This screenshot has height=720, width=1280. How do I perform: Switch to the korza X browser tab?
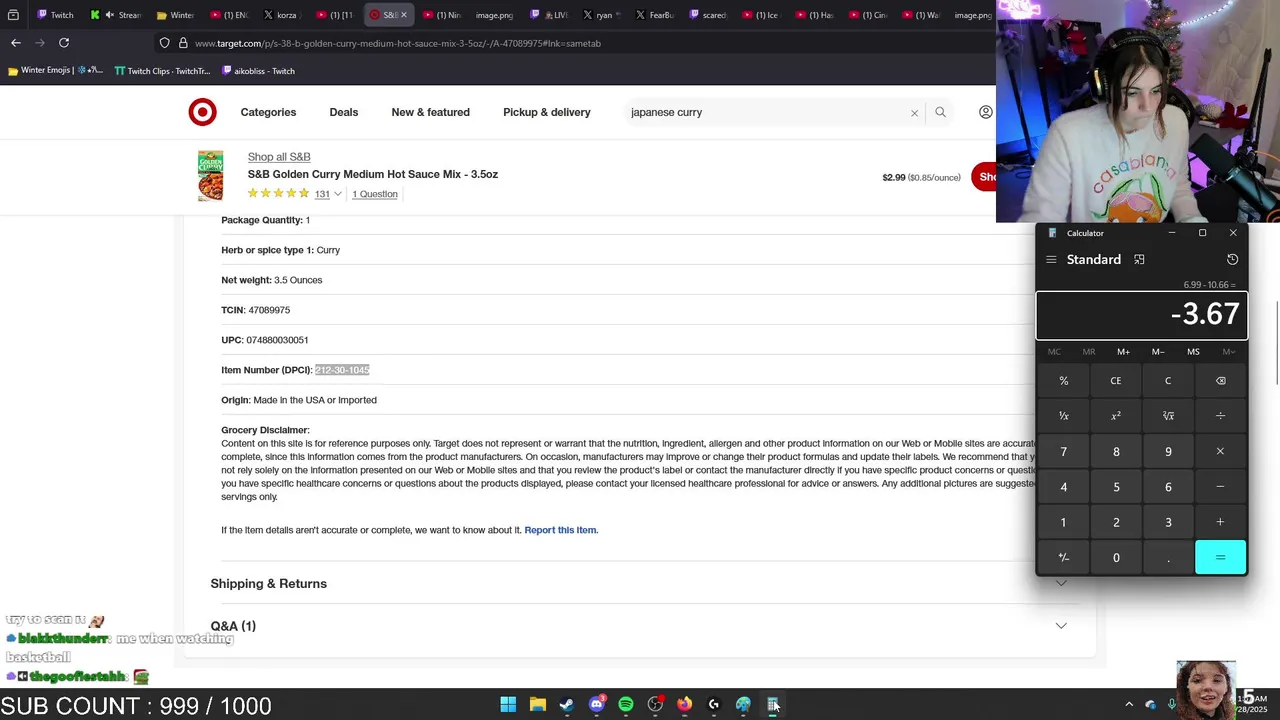click(283, 15)
